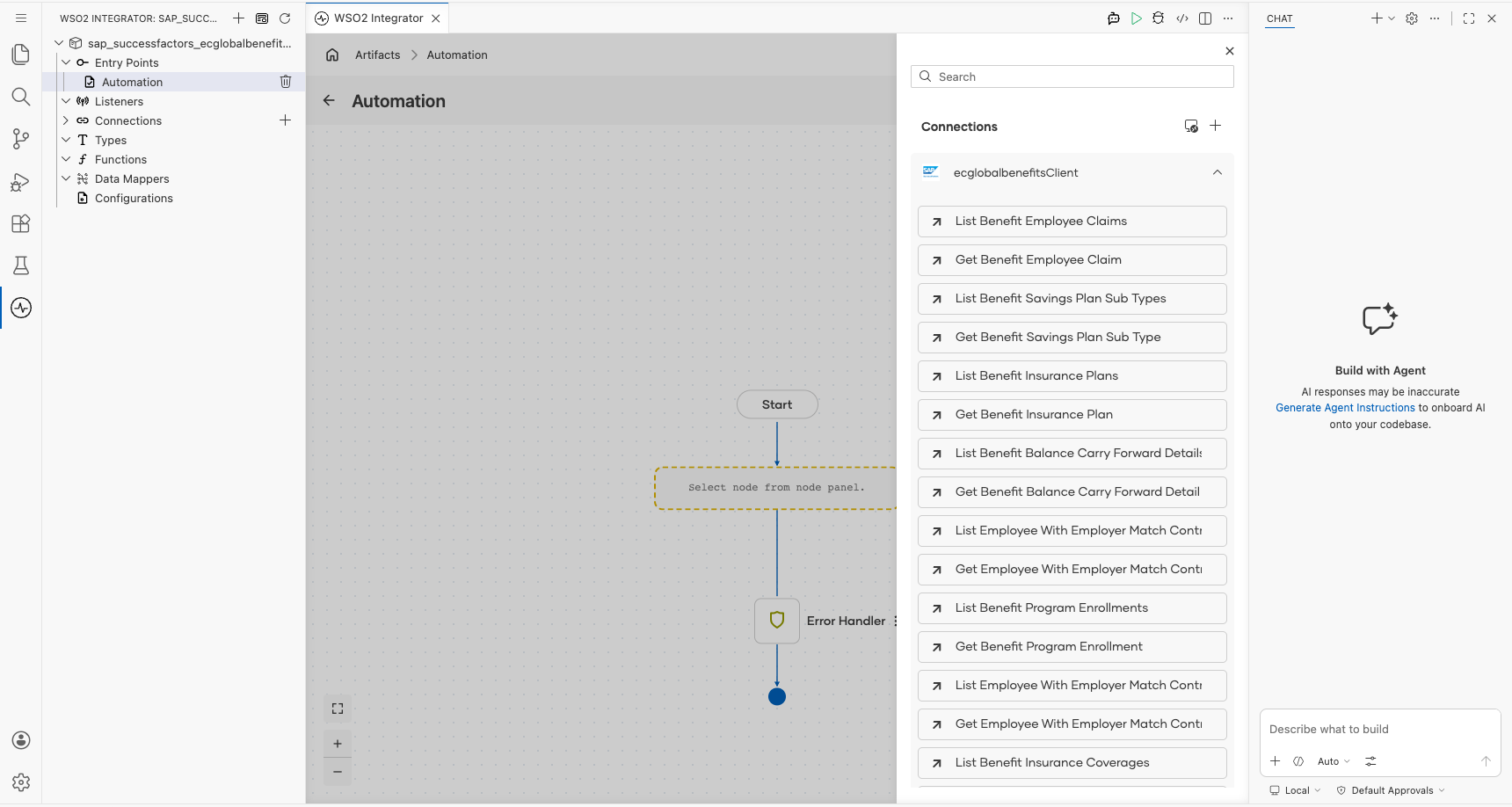Open Run and Debug view
1512x807 pixels.
point(21,181)
